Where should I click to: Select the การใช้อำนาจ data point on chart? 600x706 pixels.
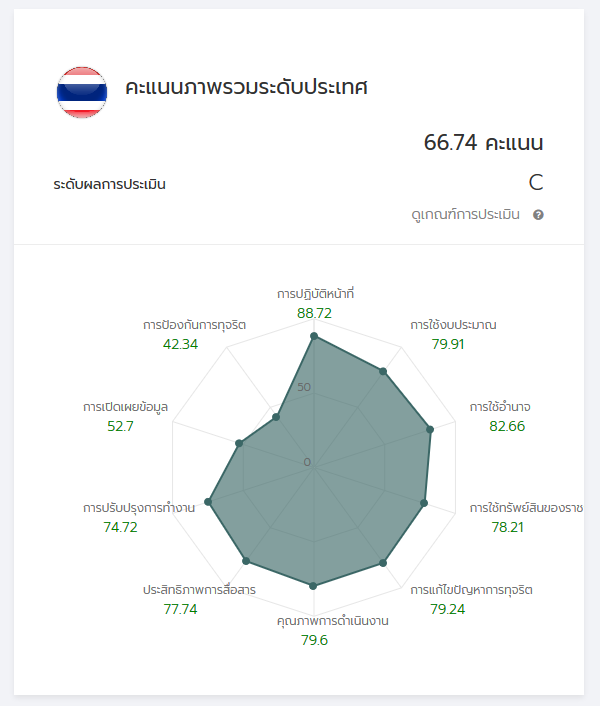tap(430, 429)
